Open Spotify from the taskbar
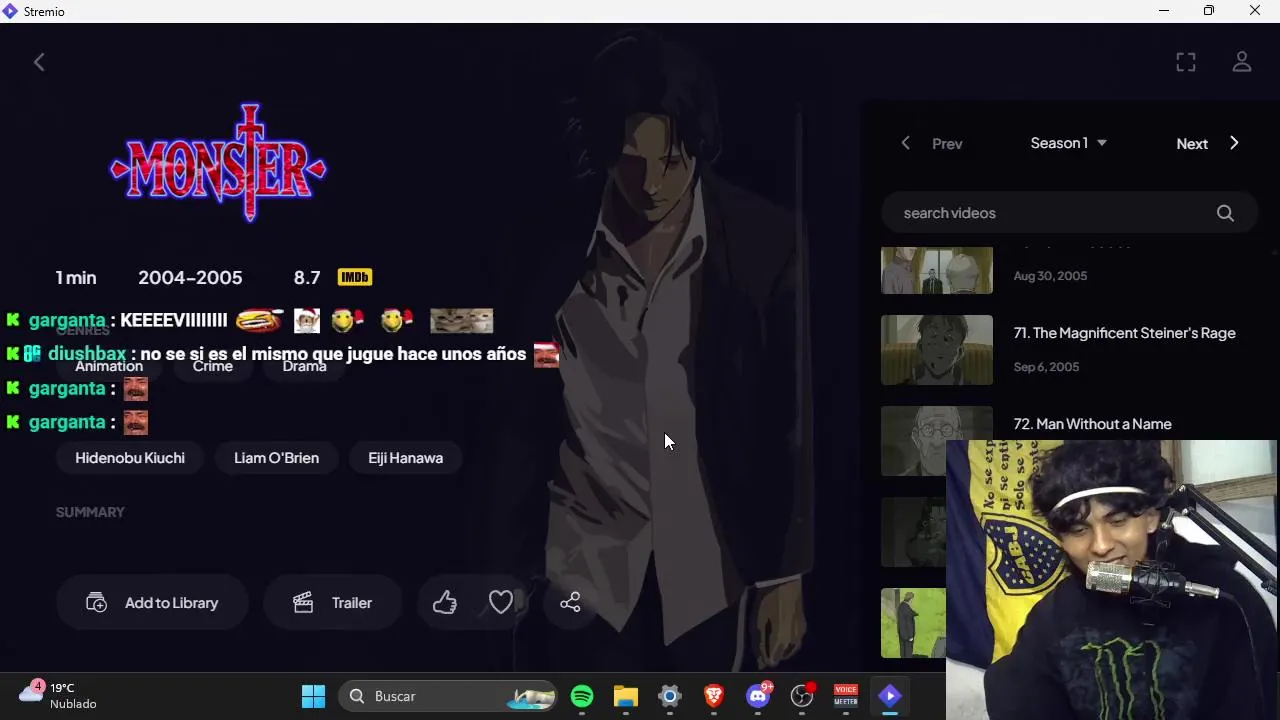 coord(582,696)
